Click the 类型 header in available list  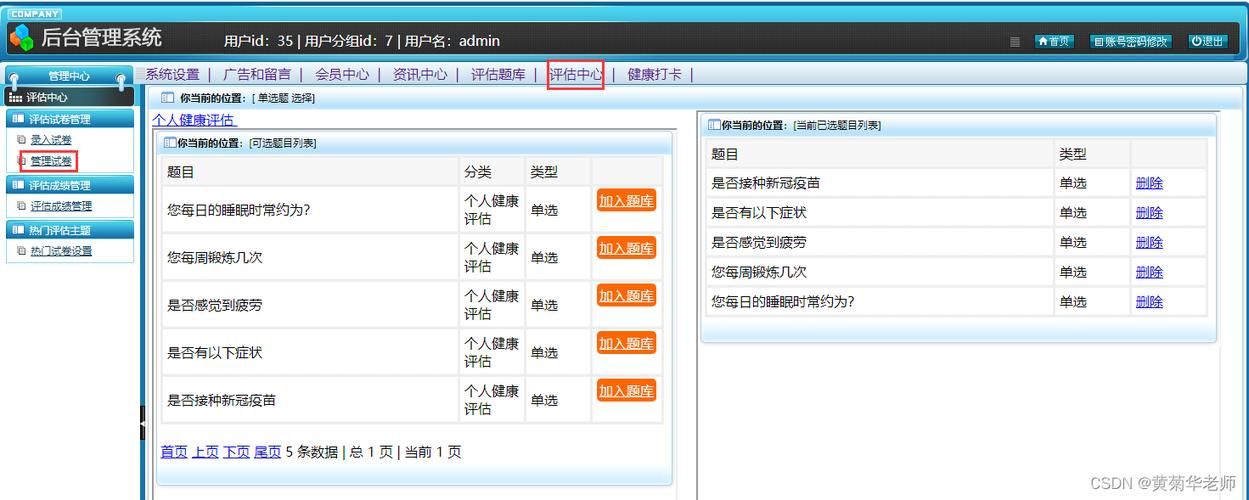[544, 172]
